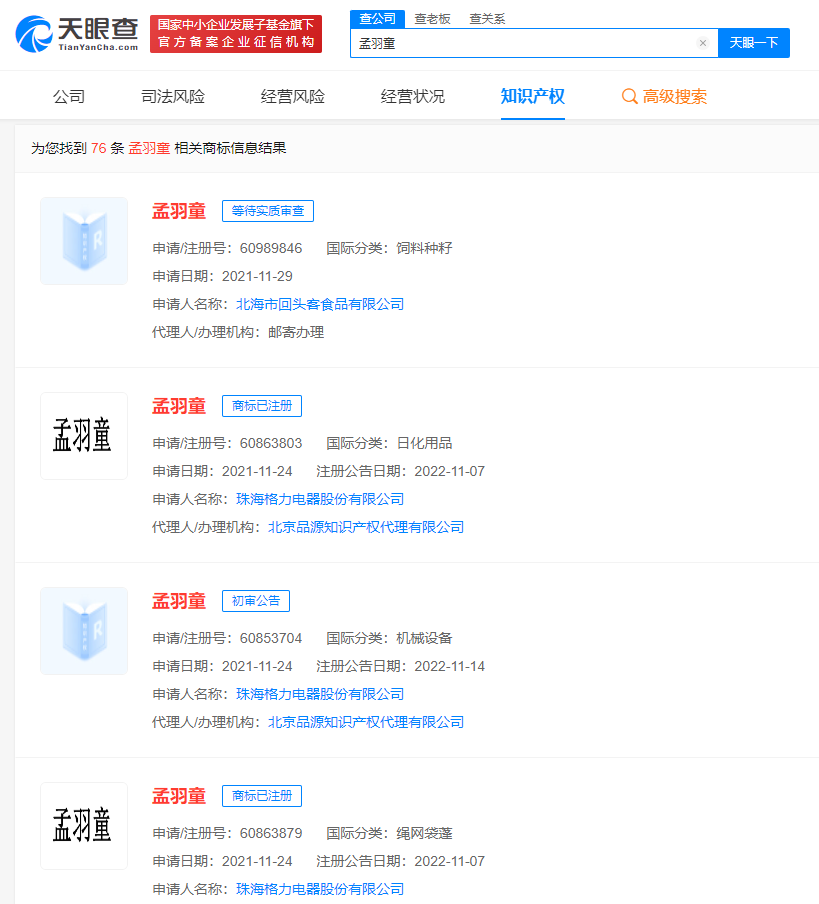819x904 pixels.
Task: Open applicant 珠海格力电器股份有限公司 for 60863803
Action: pyautogui.click(x=320, y=499)
